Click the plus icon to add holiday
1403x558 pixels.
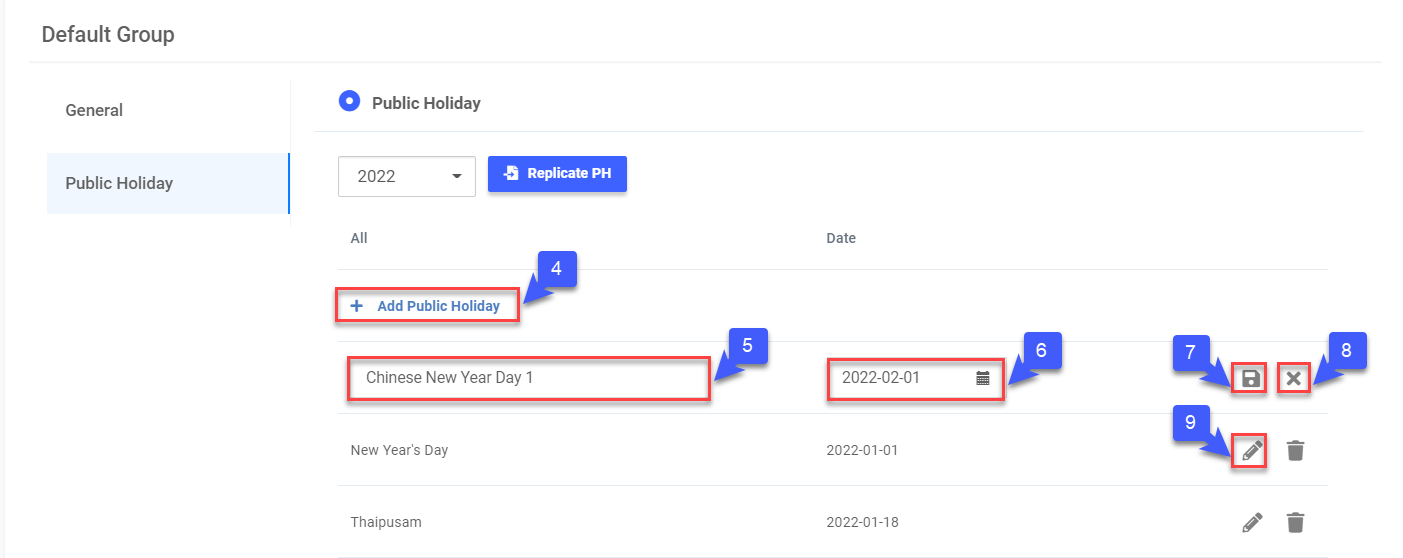click(357, 306)
